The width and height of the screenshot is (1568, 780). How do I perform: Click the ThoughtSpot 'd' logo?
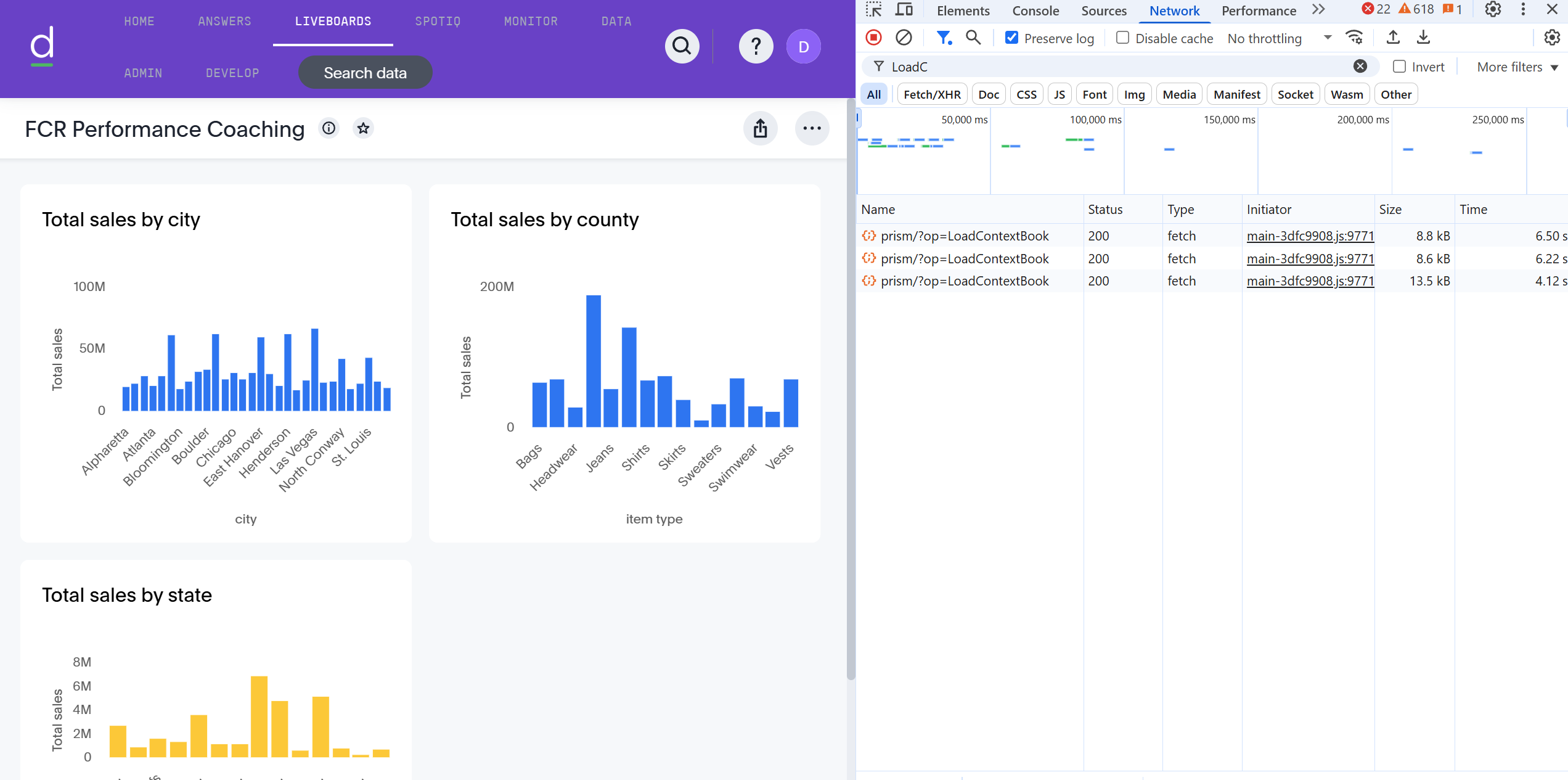point(43,46)
